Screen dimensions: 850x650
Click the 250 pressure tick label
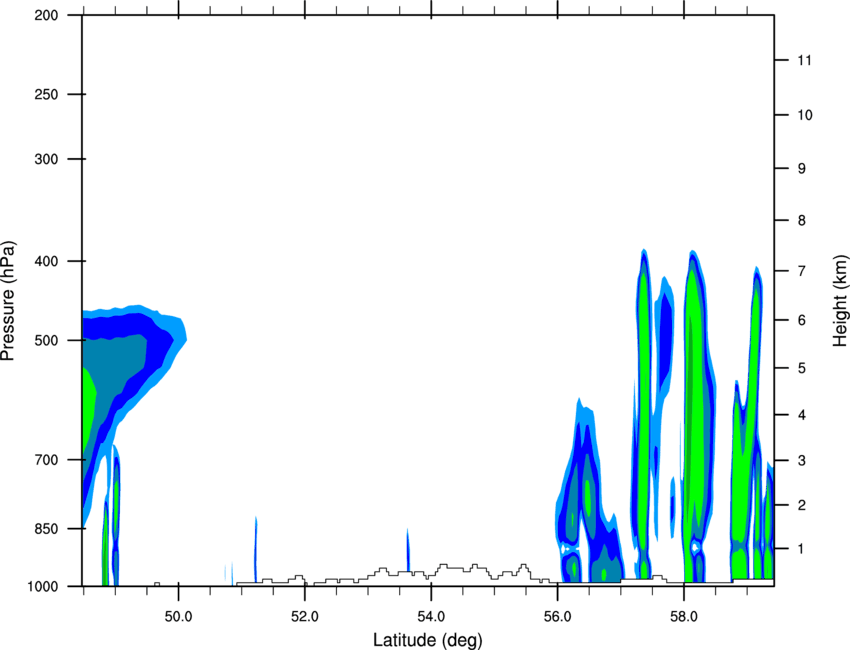46,94
